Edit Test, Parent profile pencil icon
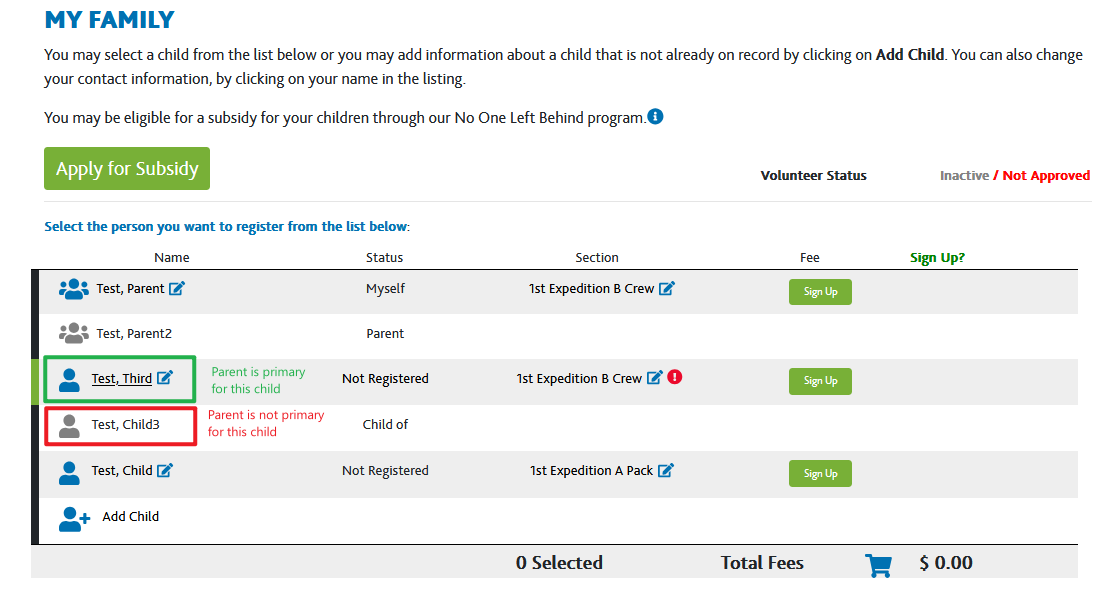 point(177,288)
